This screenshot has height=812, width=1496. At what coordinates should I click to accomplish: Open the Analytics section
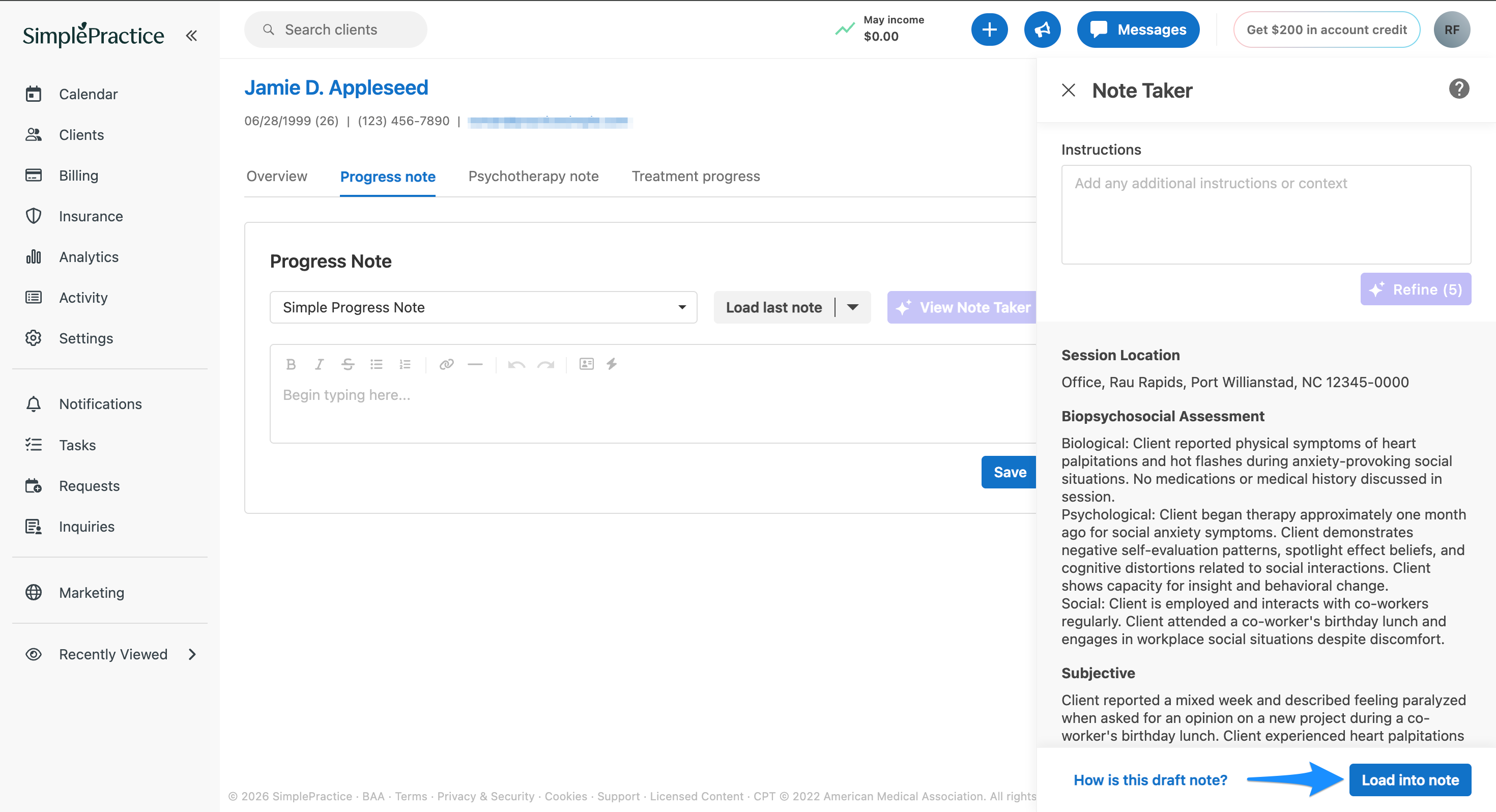(x=88, y=257)
